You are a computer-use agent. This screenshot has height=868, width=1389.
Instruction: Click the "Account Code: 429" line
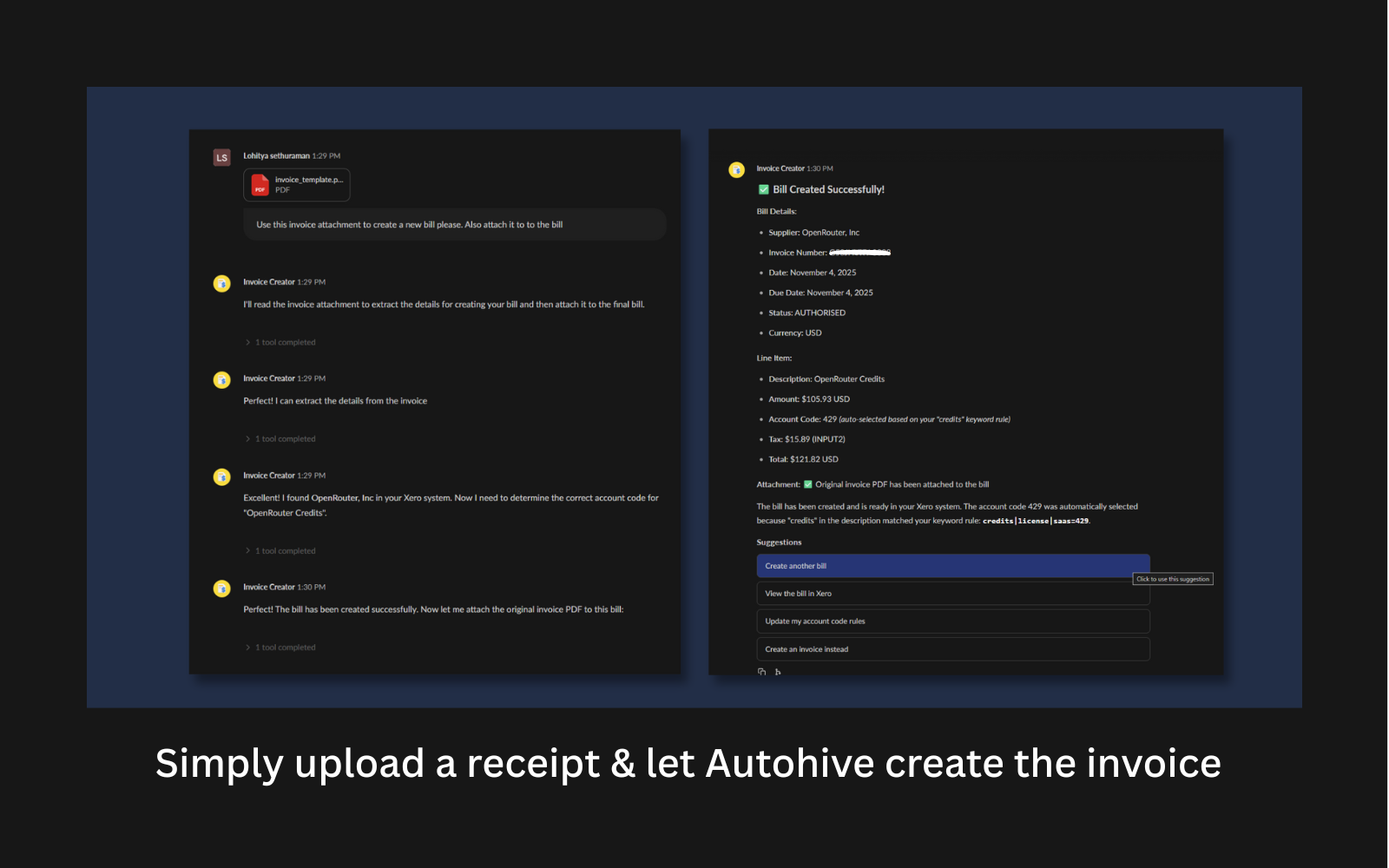pos(889,419)
